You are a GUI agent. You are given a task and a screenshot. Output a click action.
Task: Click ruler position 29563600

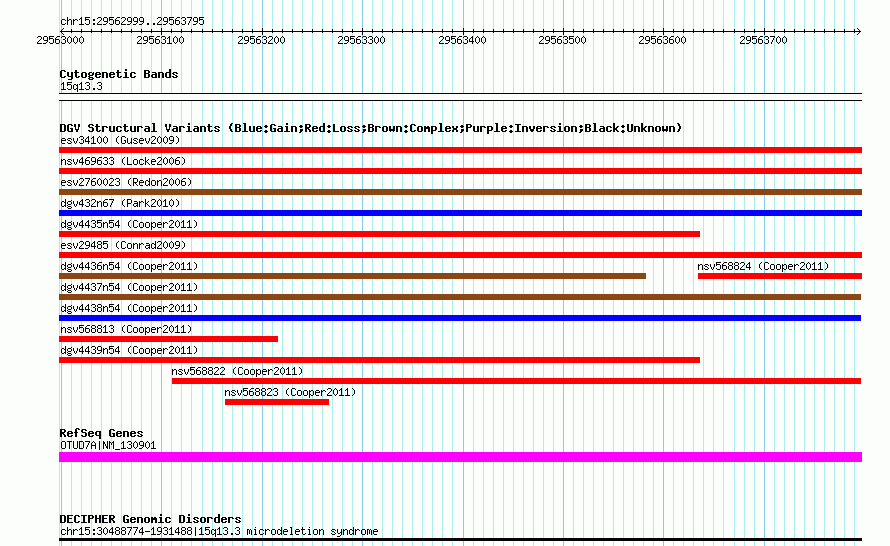coord(662,40)
